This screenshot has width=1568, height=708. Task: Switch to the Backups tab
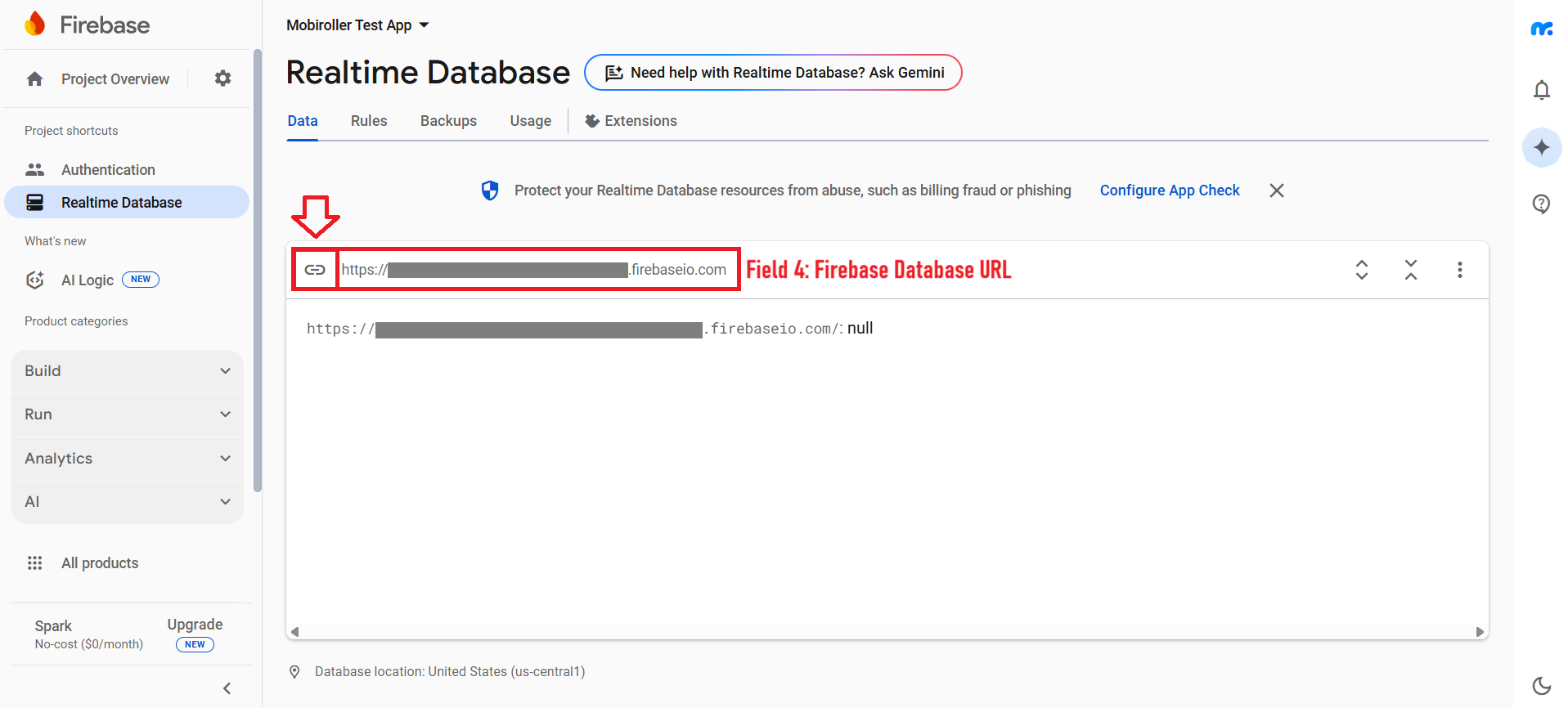coord(448,121)
